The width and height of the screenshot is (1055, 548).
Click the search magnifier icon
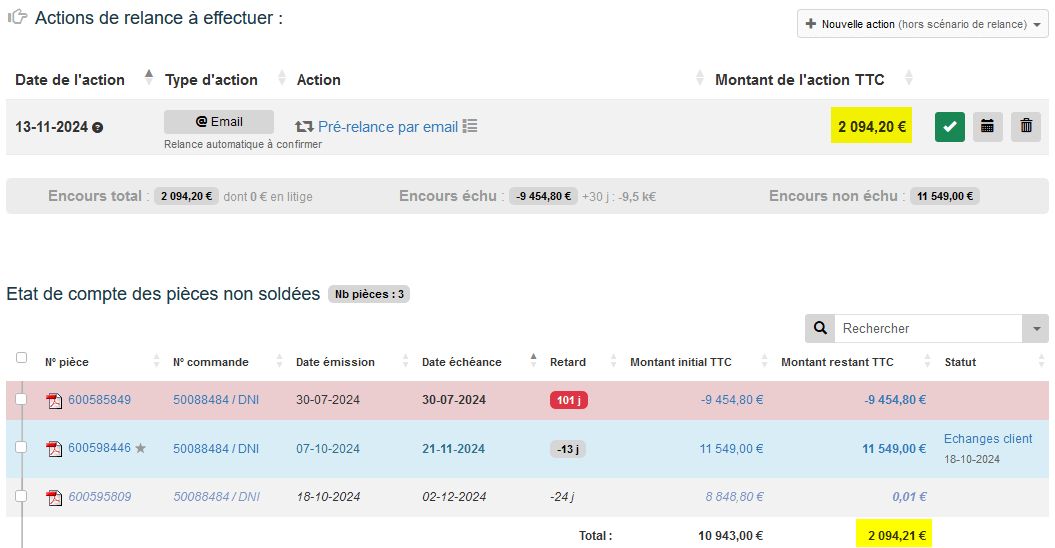coord(820,328)
